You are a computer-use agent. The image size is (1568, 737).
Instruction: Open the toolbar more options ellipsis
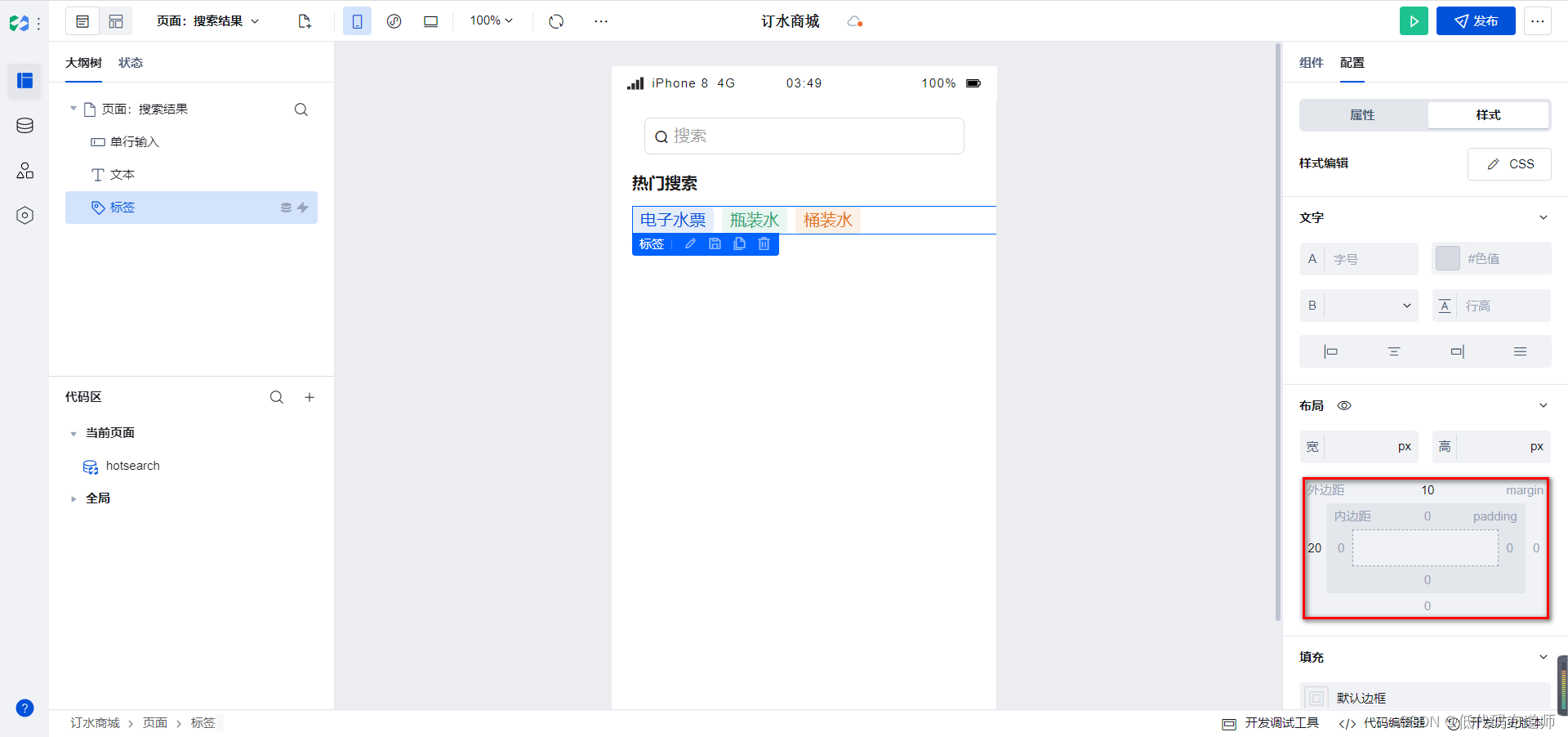click(x=601, y=21)
